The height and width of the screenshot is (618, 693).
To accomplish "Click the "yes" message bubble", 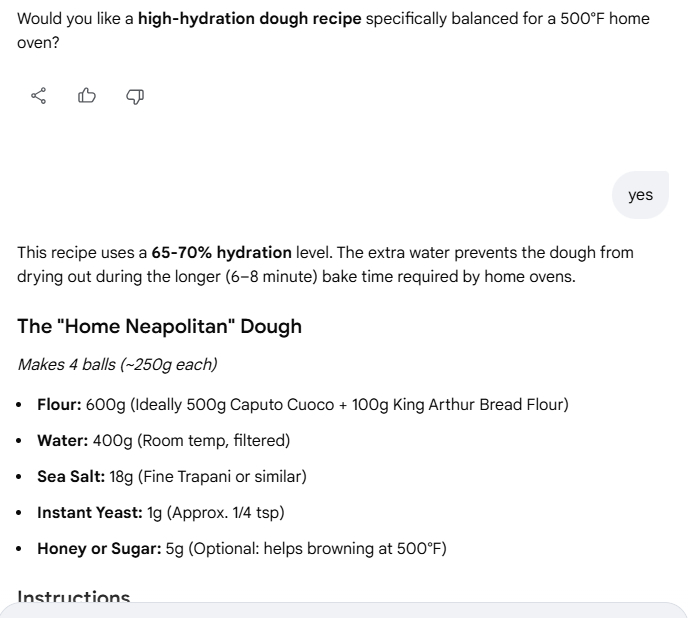I will pos(640,195).
